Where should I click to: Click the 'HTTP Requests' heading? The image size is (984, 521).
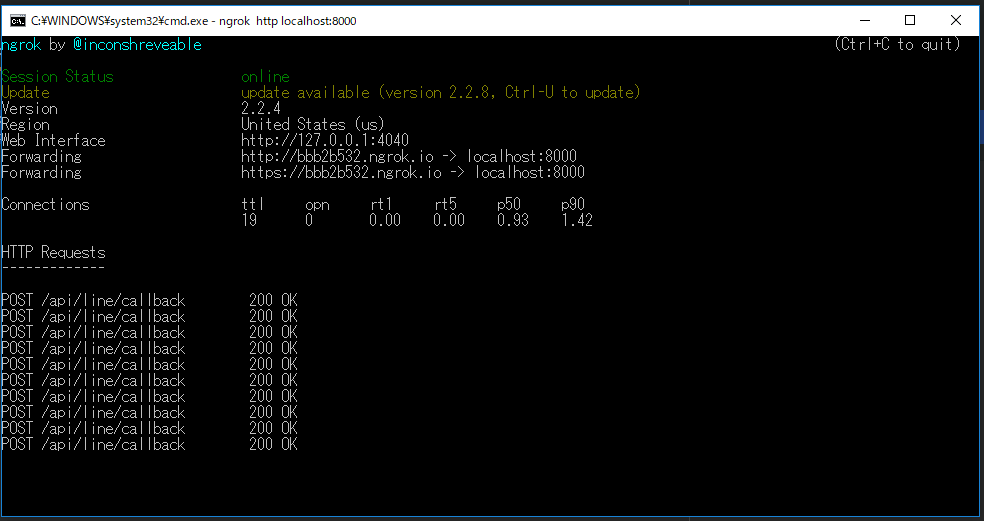point(53,252)
